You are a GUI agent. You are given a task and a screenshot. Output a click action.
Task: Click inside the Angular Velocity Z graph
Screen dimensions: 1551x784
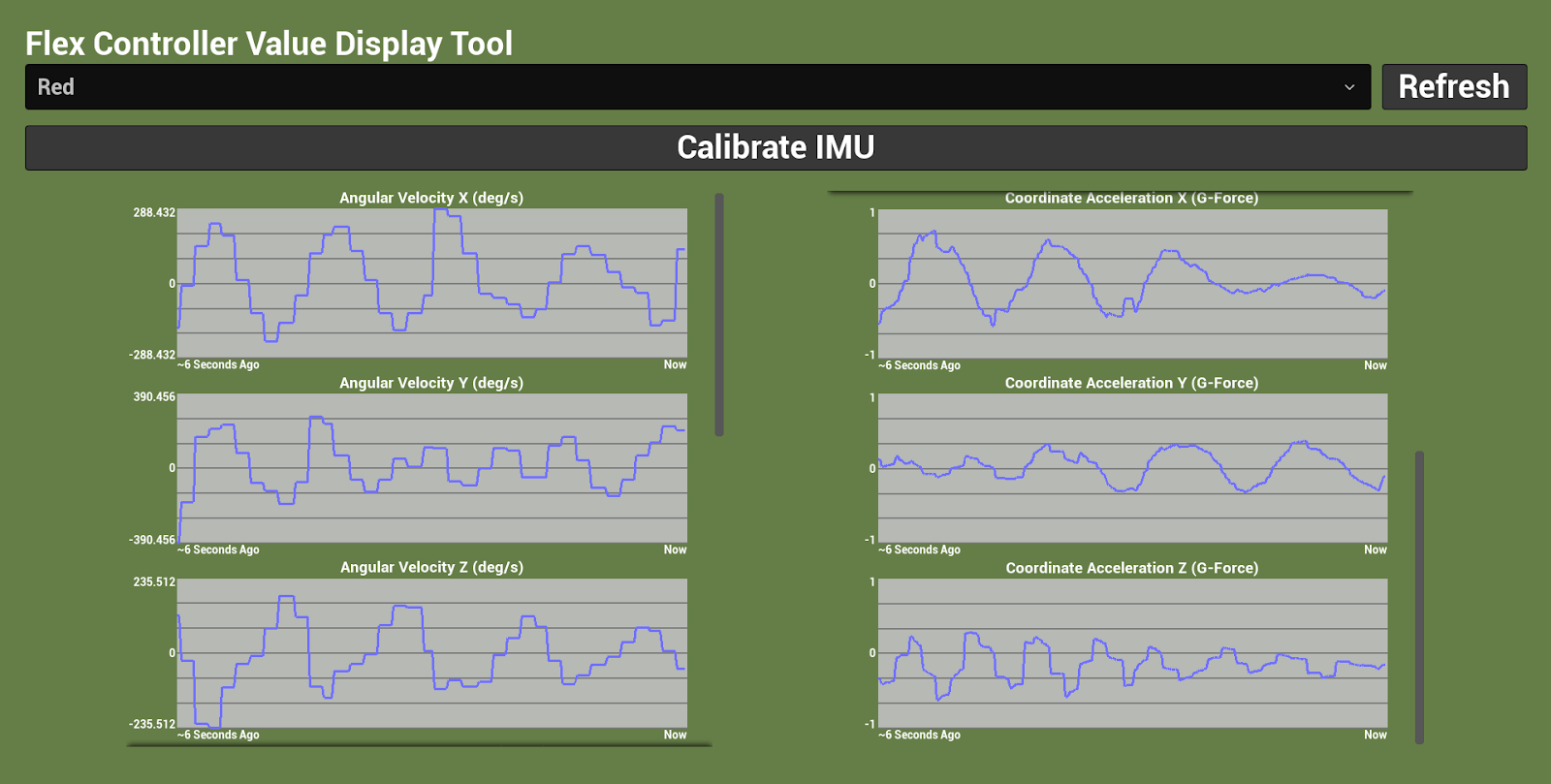432,653
